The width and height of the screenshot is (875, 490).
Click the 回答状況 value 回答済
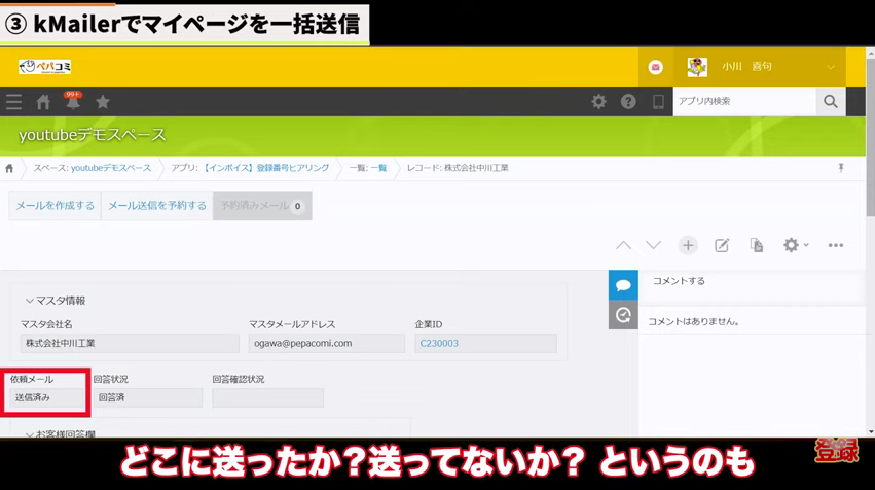(x=148, y=398)
